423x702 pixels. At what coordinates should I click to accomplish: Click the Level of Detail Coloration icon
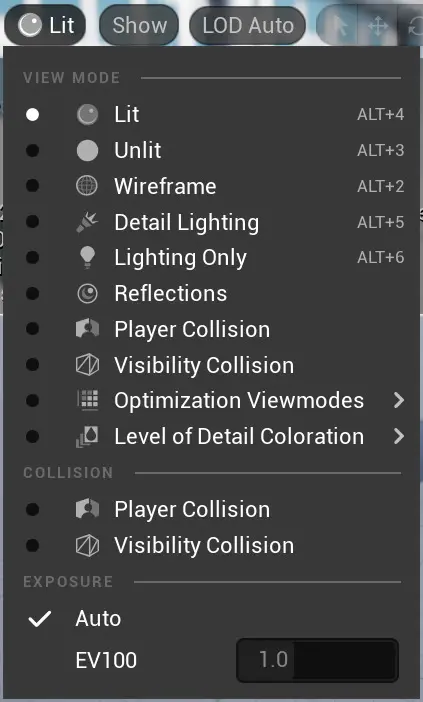(x=87, y=437)
